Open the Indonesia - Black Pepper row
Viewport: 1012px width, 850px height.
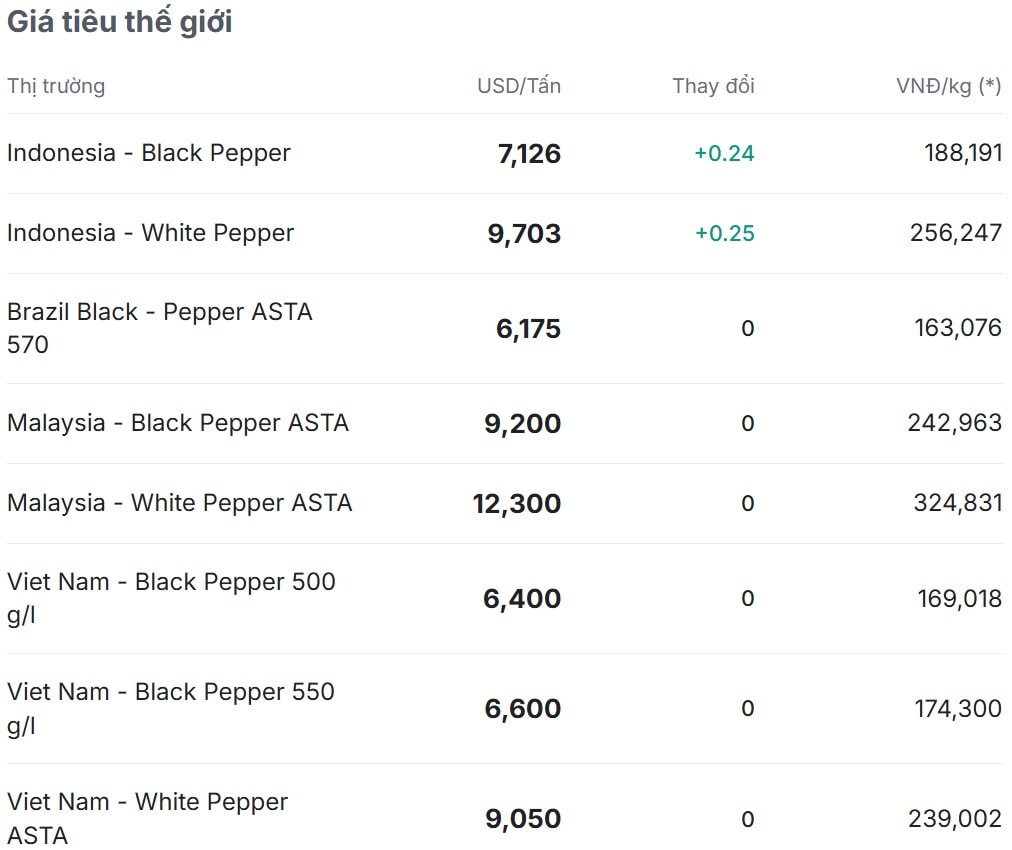pos(149,153)
